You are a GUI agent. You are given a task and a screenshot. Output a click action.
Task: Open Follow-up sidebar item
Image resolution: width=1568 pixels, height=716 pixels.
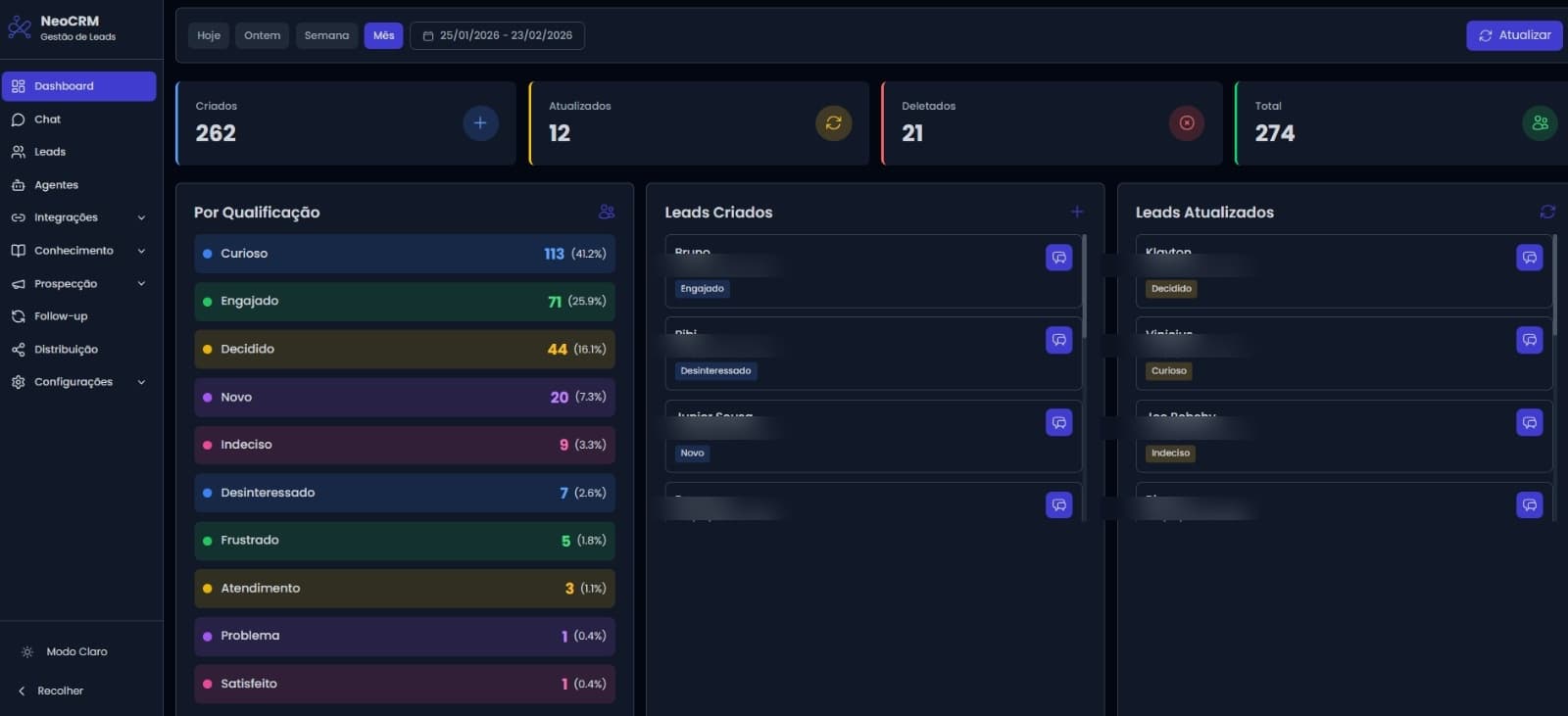pos(79,316)
